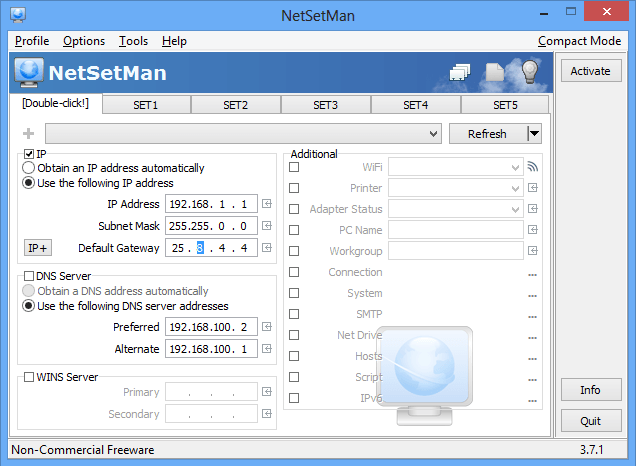Tick the Workgroup checkbox

pos(294,251)
